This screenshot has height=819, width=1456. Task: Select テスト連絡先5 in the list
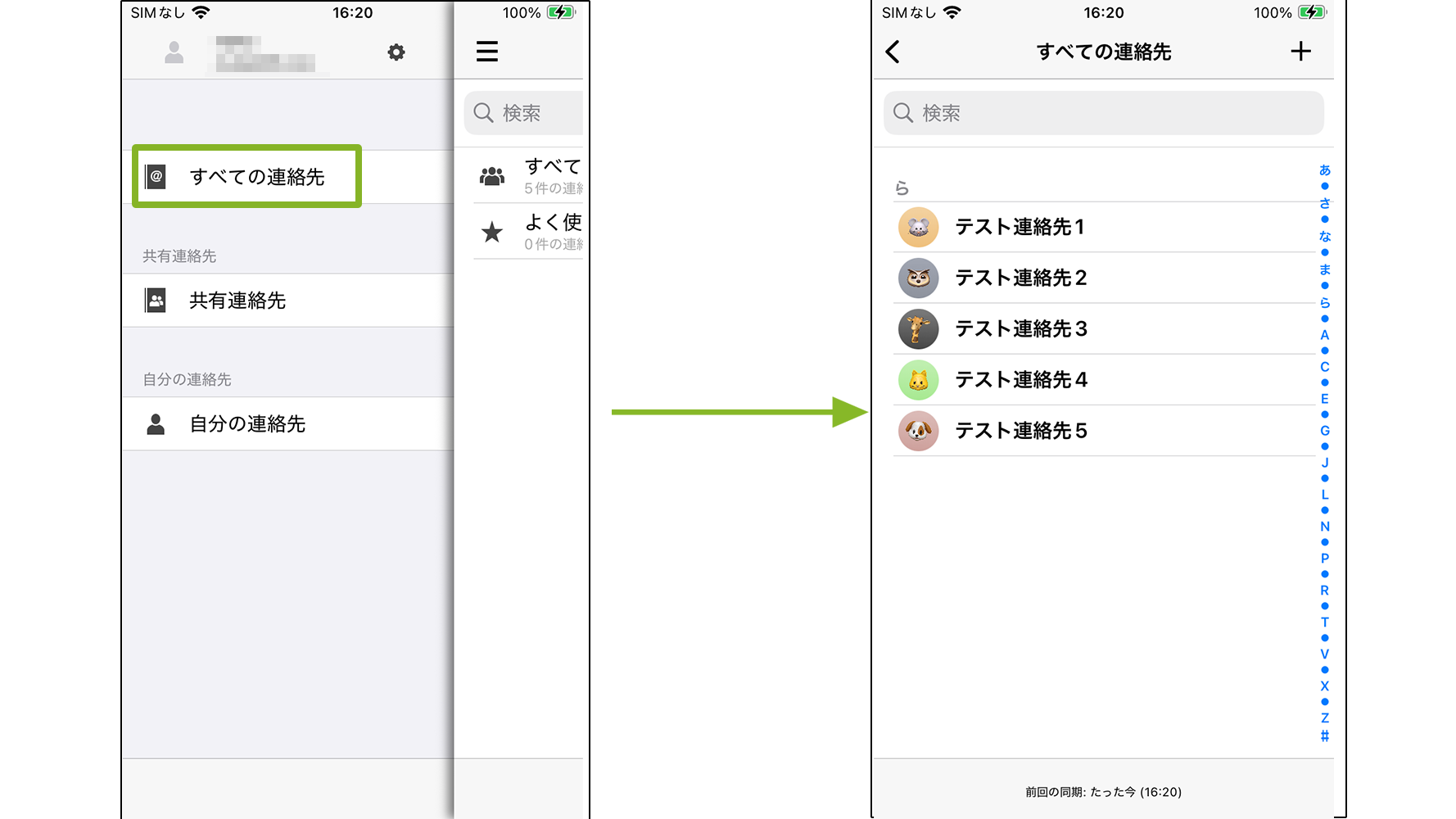pyautogui.click(x=1021, y=431)
